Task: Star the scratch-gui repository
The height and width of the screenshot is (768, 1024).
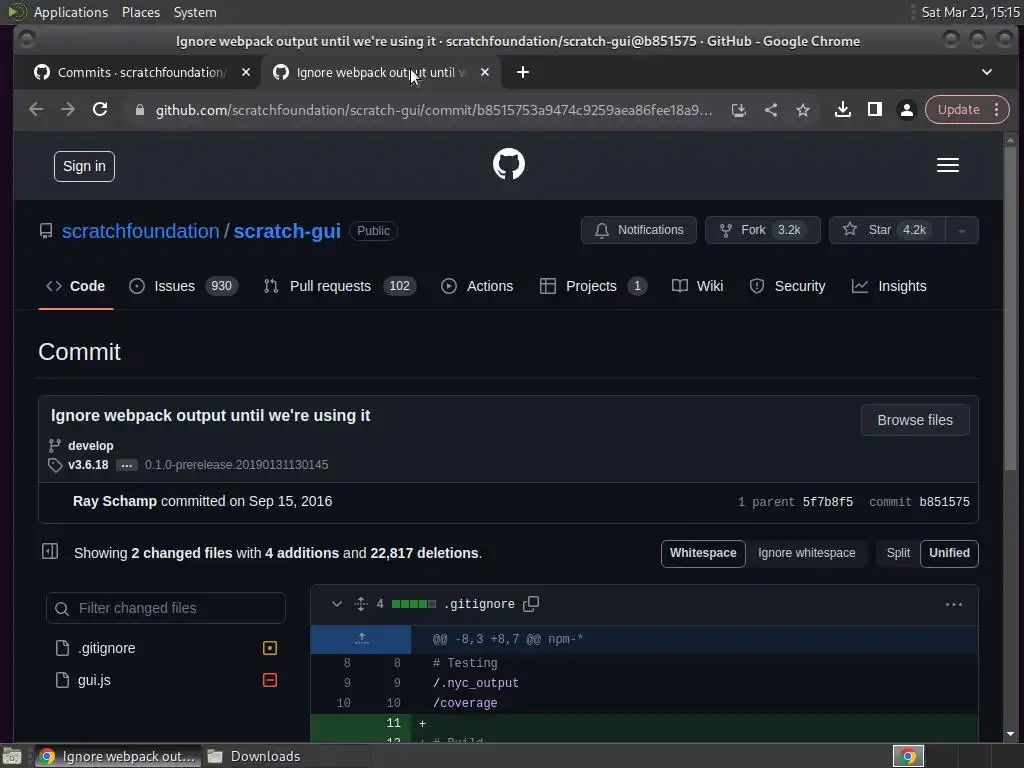Action: point(887,231)
